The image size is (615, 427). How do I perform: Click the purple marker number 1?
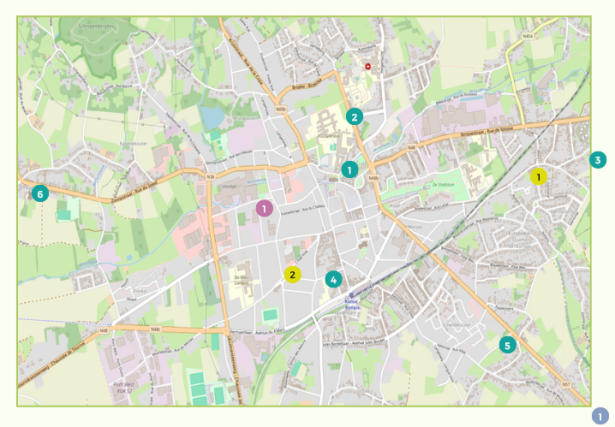click(264, 209)
